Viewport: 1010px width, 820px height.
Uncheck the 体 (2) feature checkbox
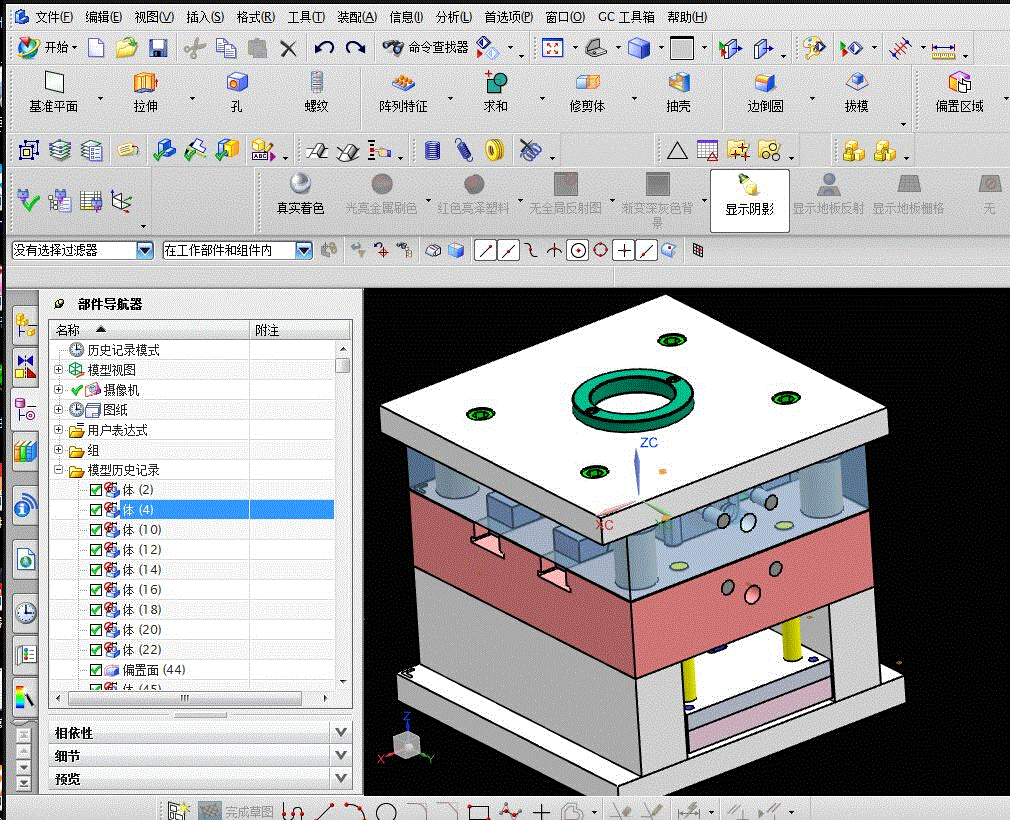tap(96, 490)
